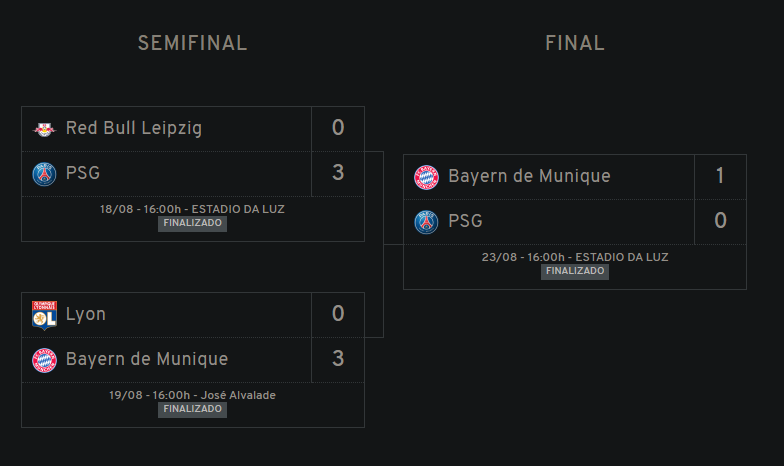The image size is (784, 466).
Task: Click the PSG crest in the semifinal
Action: pyautogui.click(x=44, y=174)
